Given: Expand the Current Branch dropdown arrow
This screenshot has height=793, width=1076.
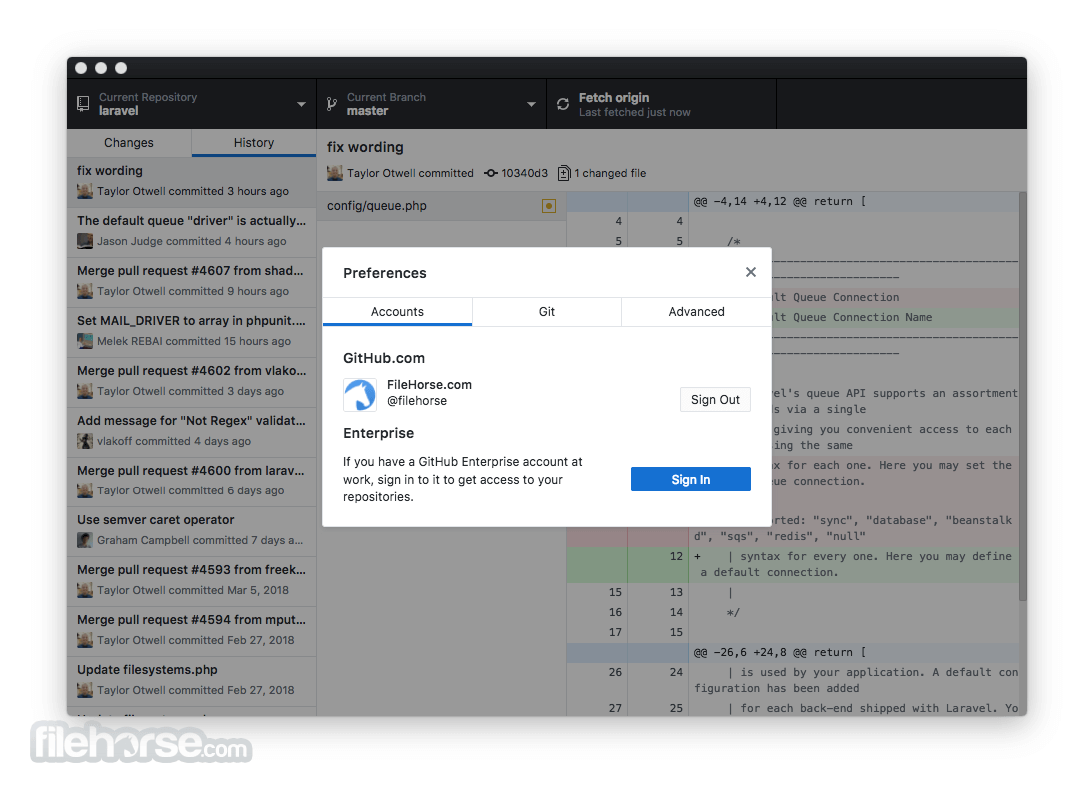Looking at the screenshot, I should pyautogui.click(x=531, y=104).
